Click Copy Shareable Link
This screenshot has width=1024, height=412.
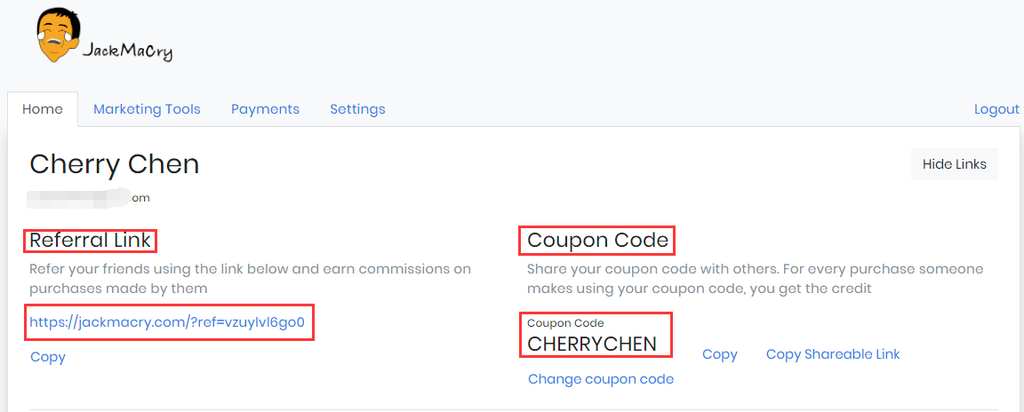pos(833,354)
